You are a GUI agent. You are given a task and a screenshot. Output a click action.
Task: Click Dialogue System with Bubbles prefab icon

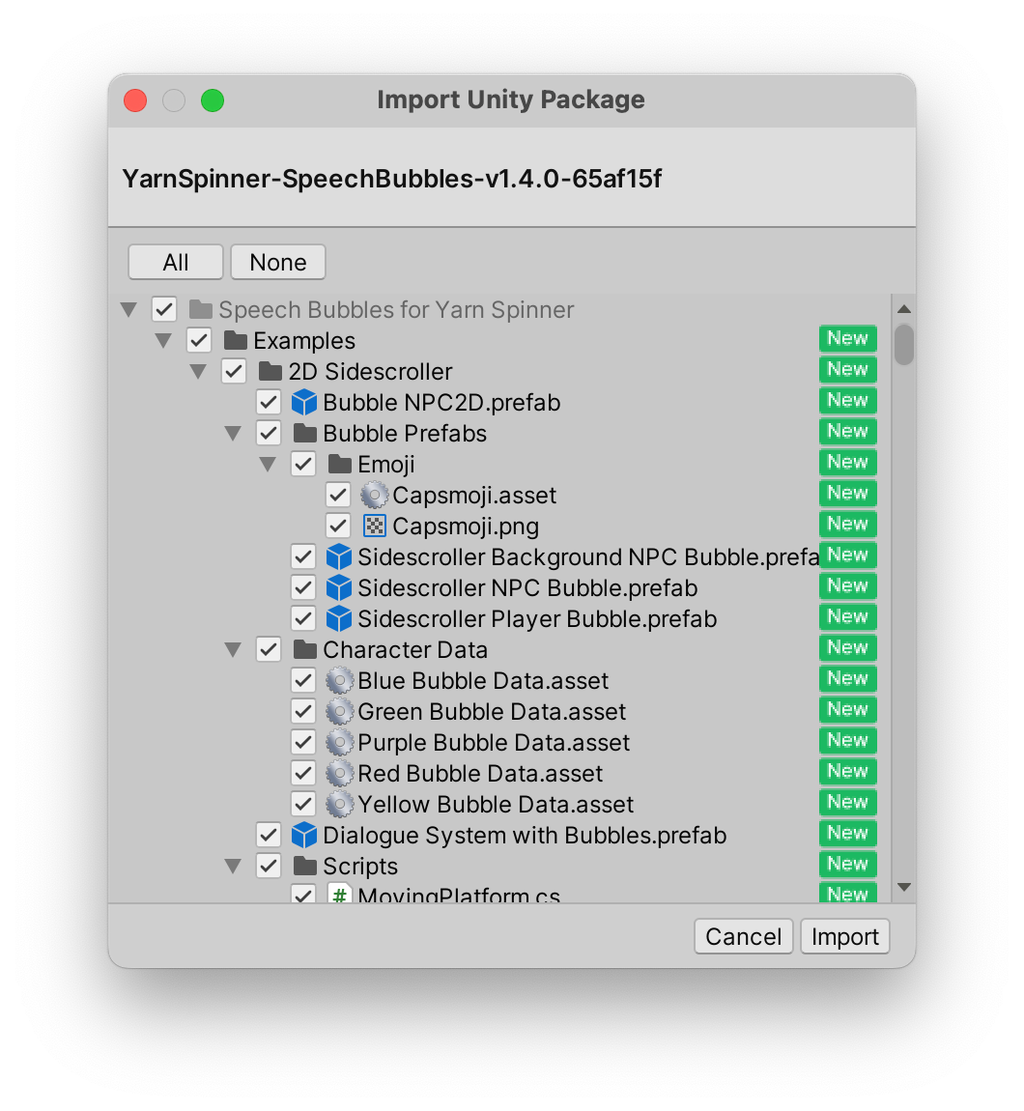(304, 835)
